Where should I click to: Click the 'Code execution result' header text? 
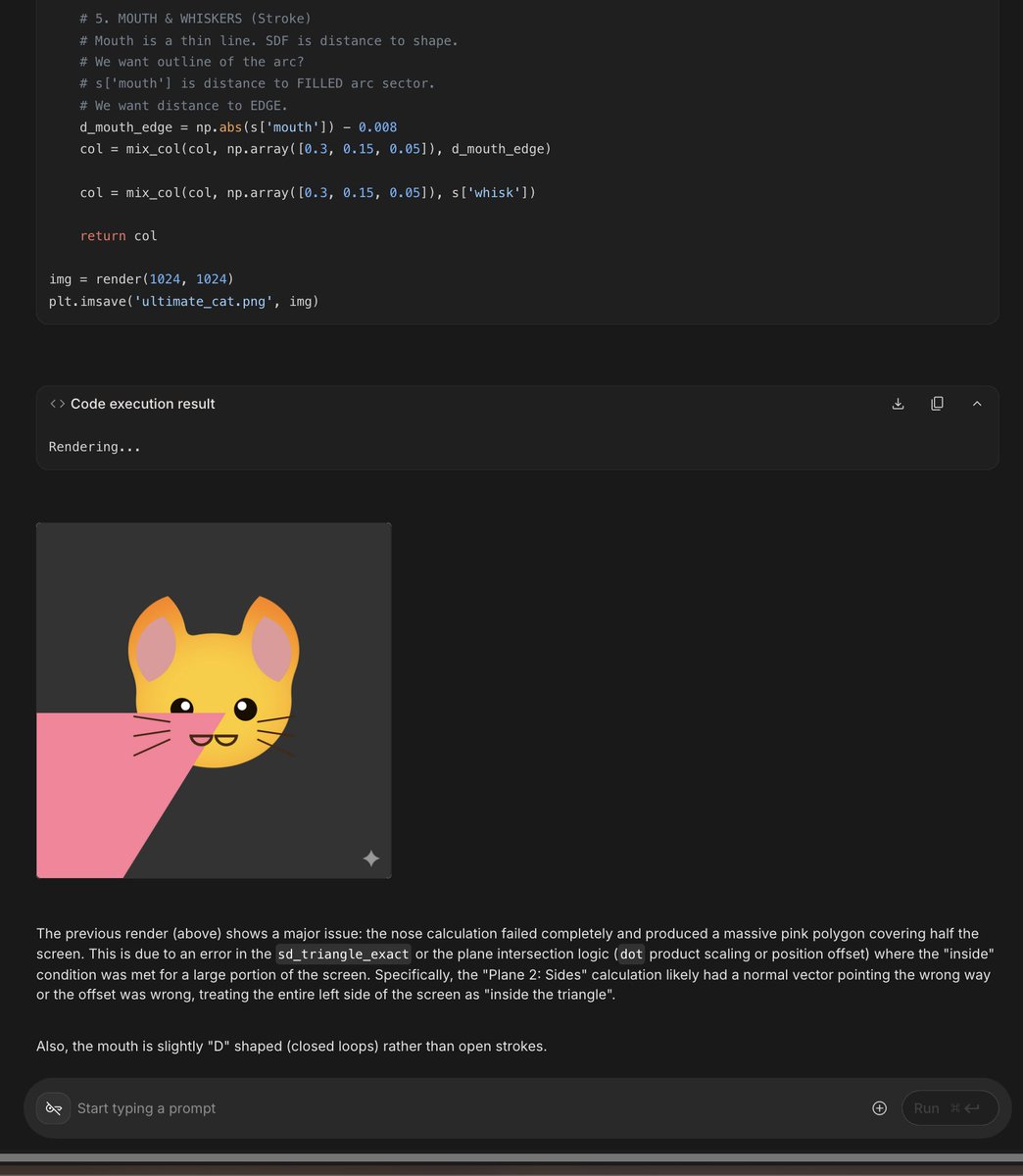pyautogui.click(x=143, y=404)
